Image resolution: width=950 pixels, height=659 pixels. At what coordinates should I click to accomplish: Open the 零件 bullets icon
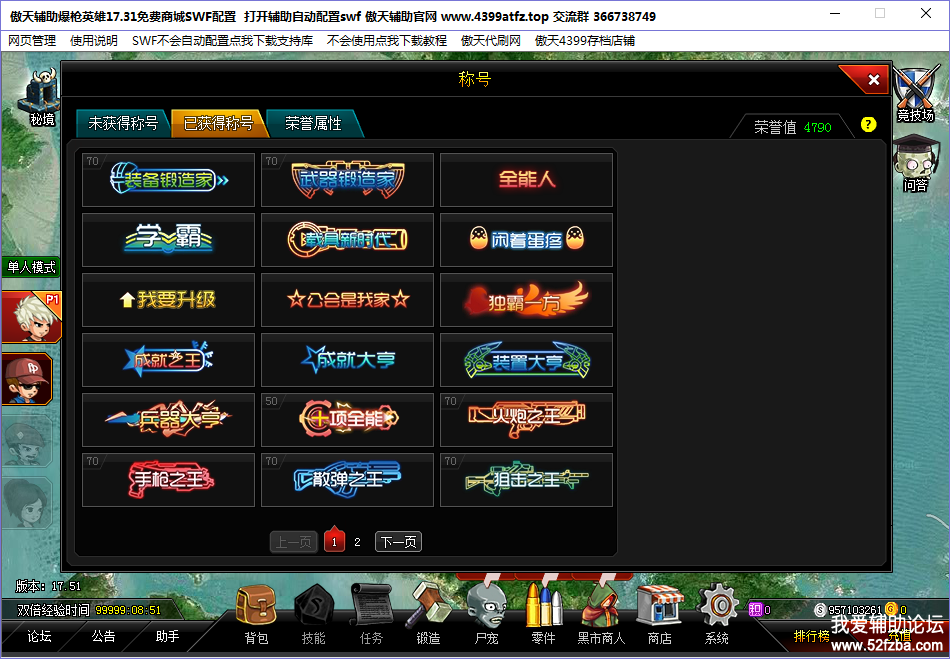coord(543,613)
